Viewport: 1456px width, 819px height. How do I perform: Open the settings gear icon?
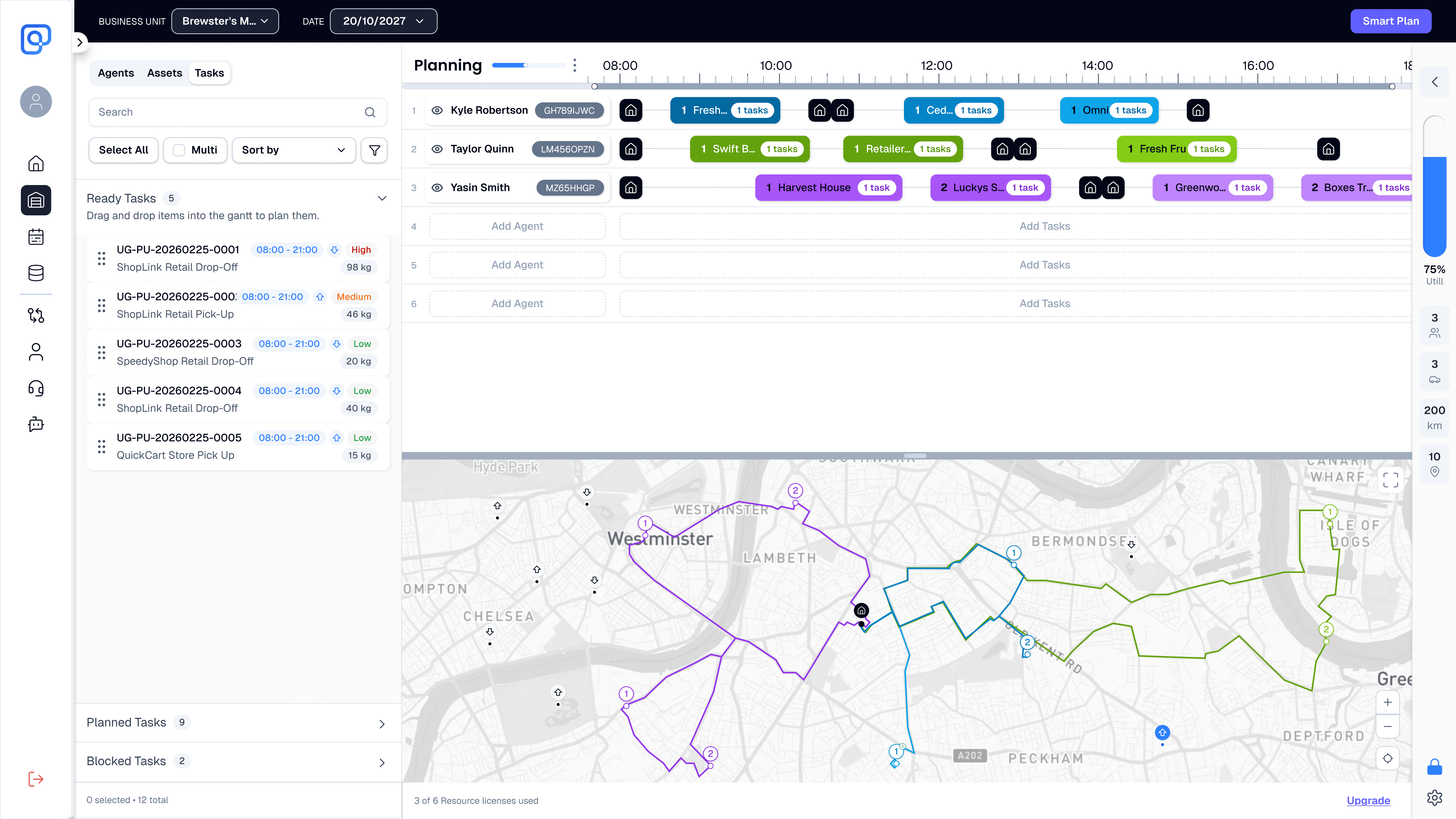(1435, 798)
